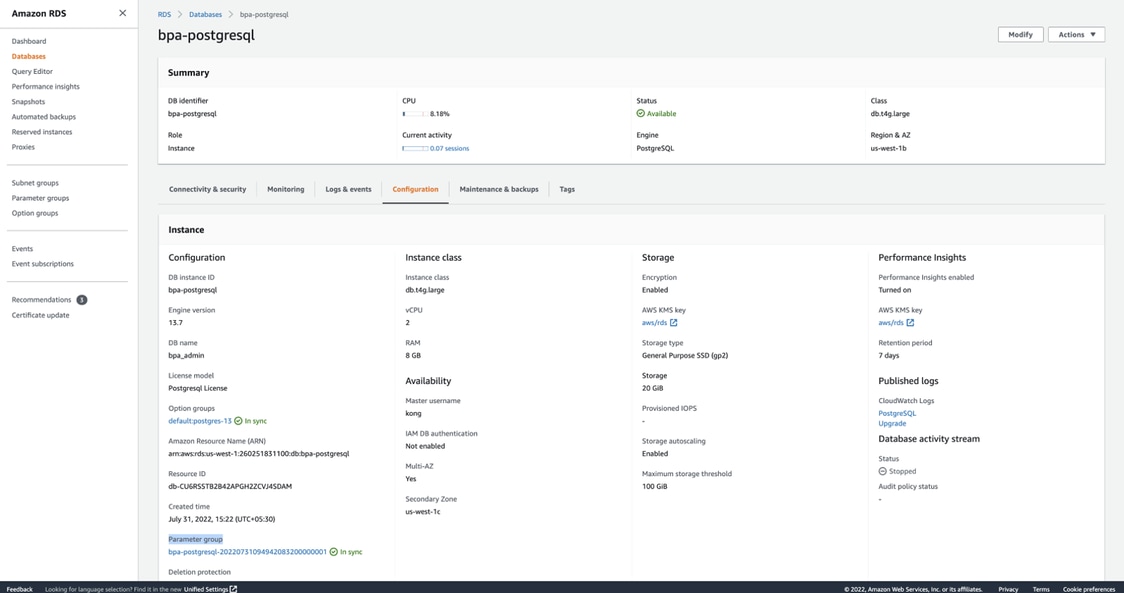Click the 0.07 sessions link
Image resolution: width=1124 pixels, height=593 pixels.
449,148
